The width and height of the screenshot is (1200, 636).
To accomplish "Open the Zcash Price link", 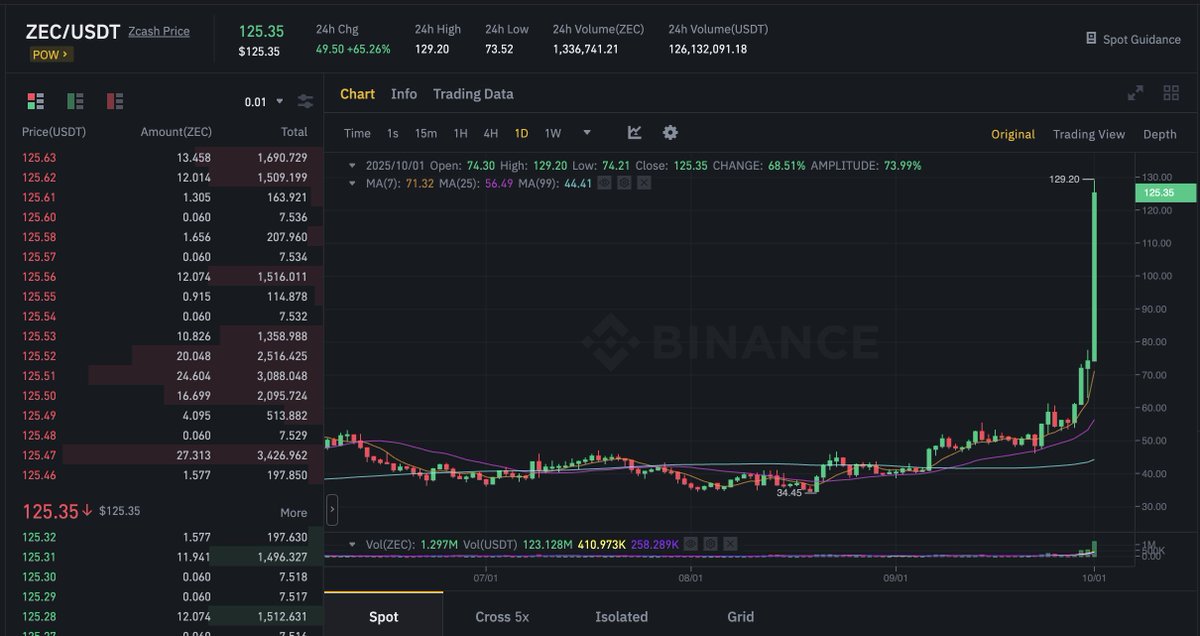I will [x=159, y=31].
